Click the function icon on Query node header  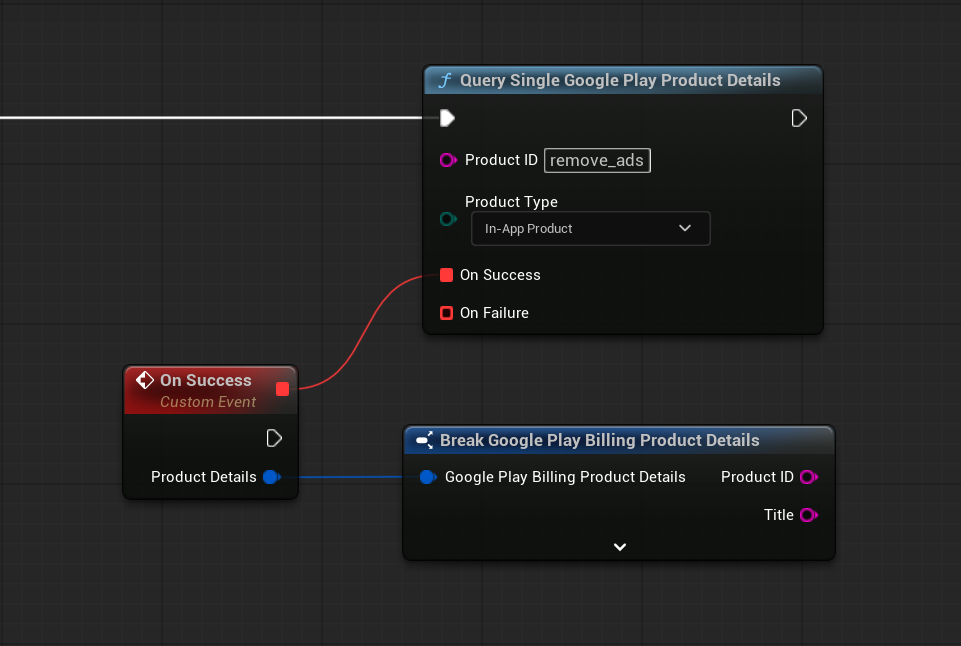445,80
